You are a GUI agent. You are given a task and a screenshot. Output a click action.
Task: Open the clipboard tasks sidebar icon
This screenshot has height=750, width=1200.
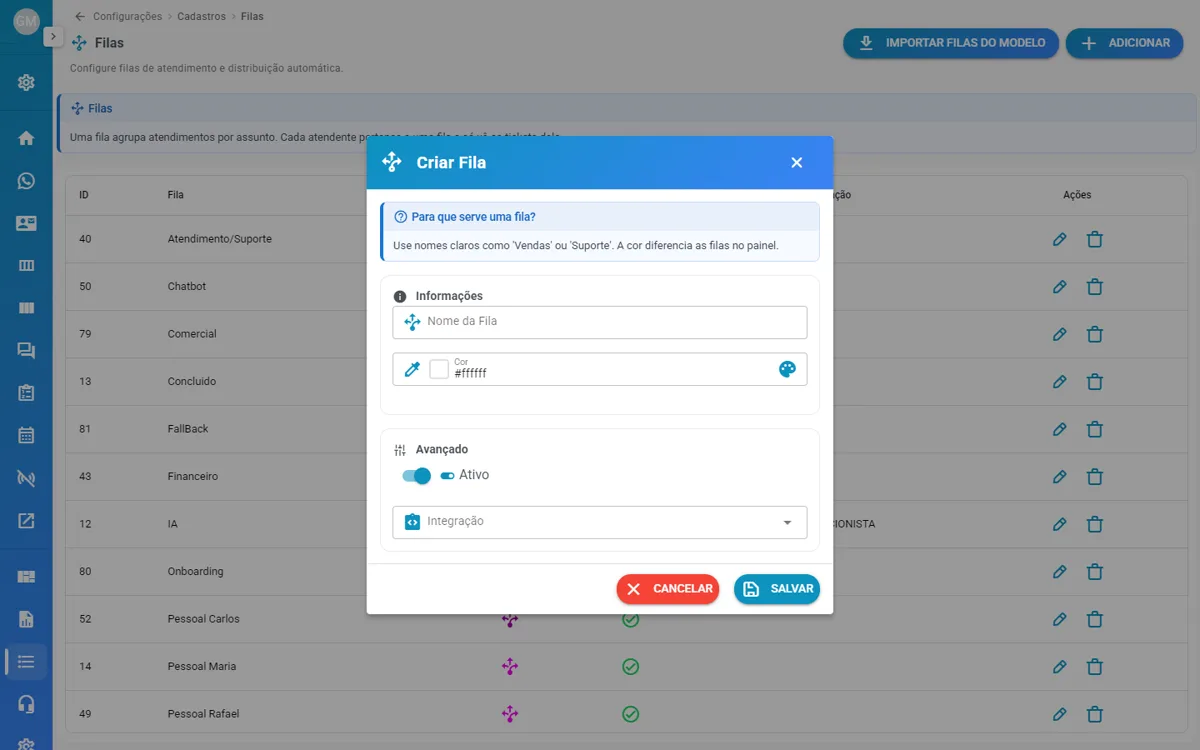pyautogui.click(x=26, y=393)
